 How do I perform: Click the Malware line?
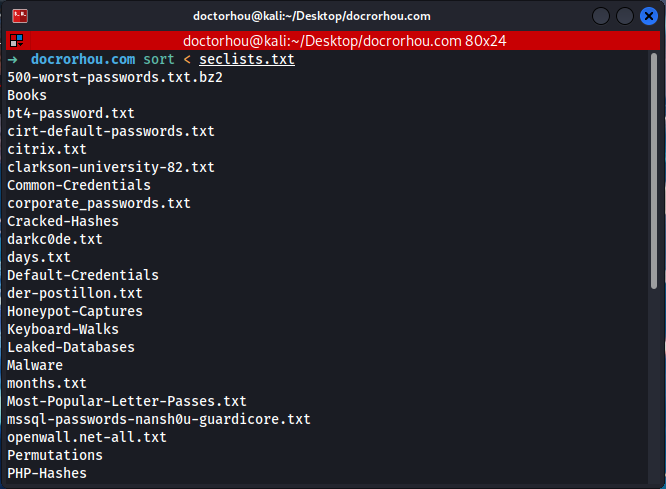(35, 365)
